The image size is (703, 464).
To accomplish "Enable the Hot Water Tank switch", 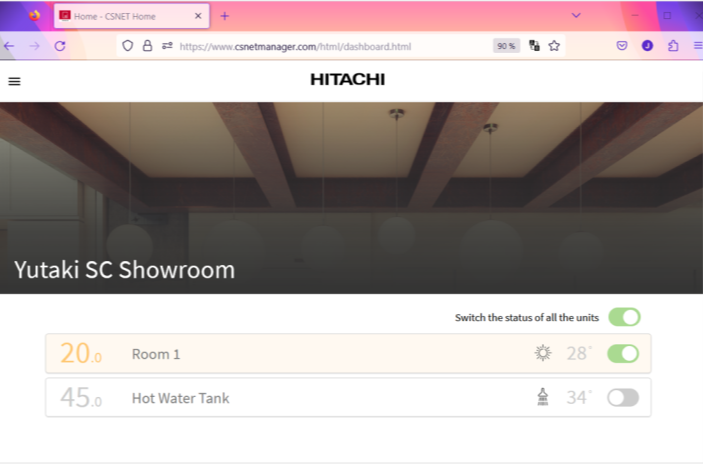I will [x=623, y=397].
